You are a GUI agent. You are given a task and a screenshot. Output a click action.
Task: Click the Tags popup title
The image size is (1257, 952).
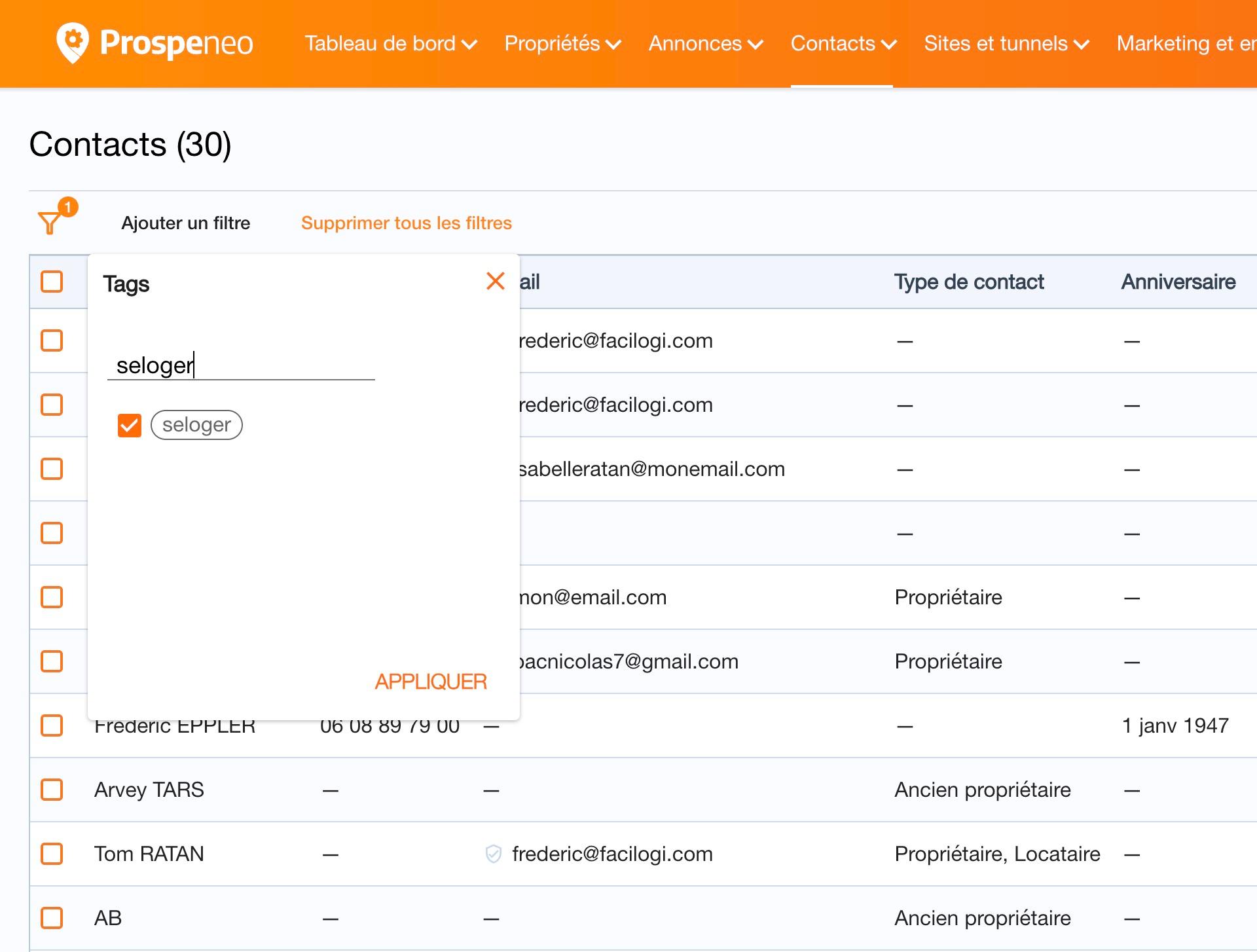point(126,284)
